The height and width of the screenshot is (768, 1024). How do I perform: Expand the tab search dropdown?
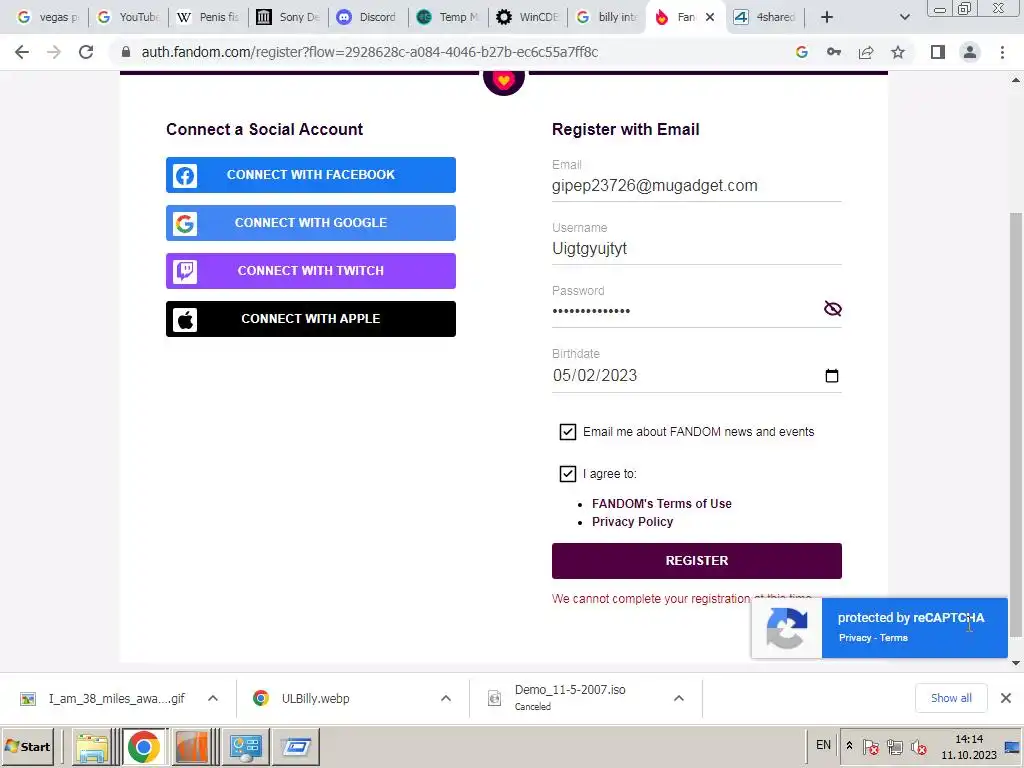tap(904, 17)
